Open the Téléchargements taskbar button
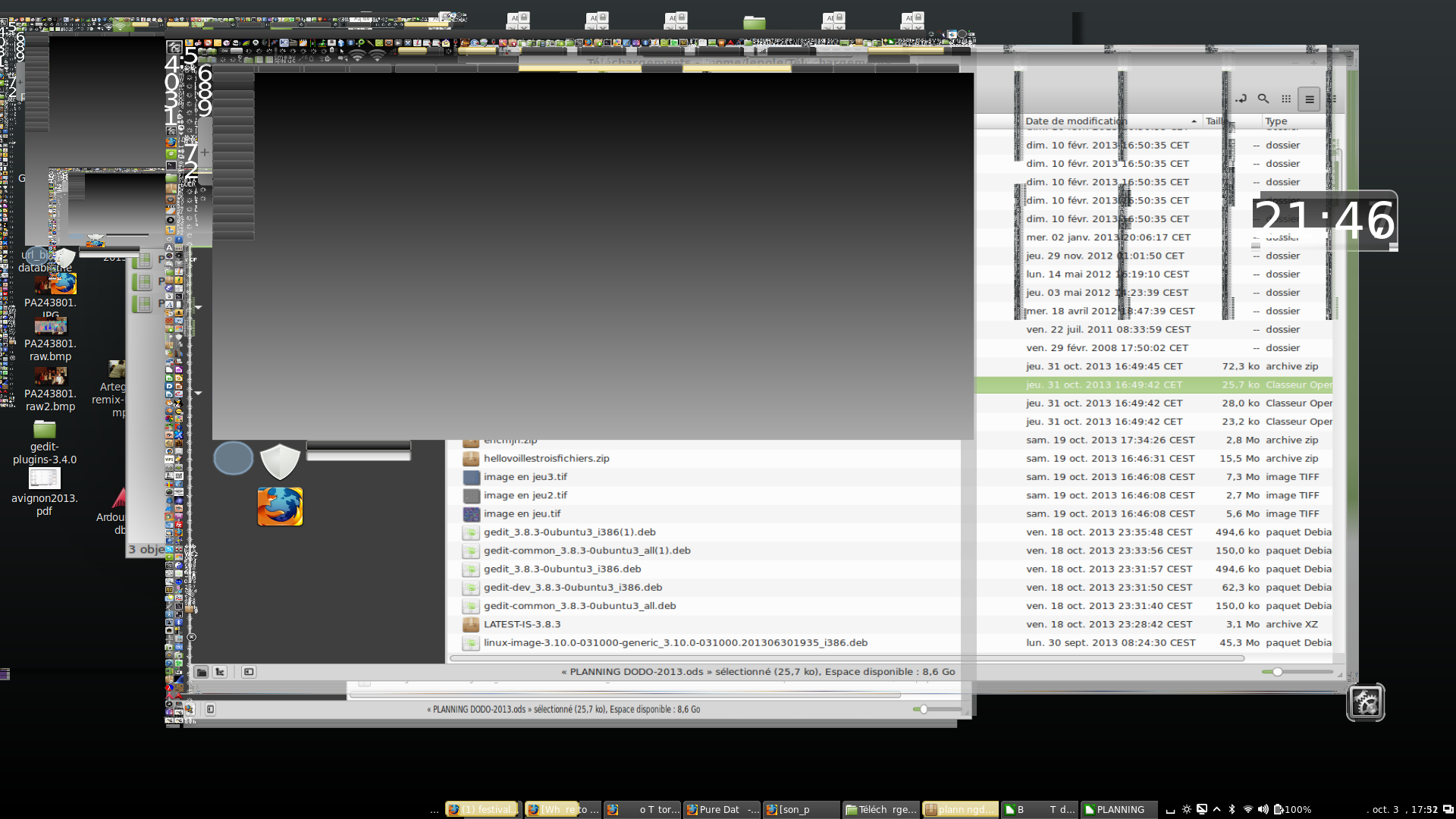Screen dimensions: 1456x819 (x=880, y=810)
